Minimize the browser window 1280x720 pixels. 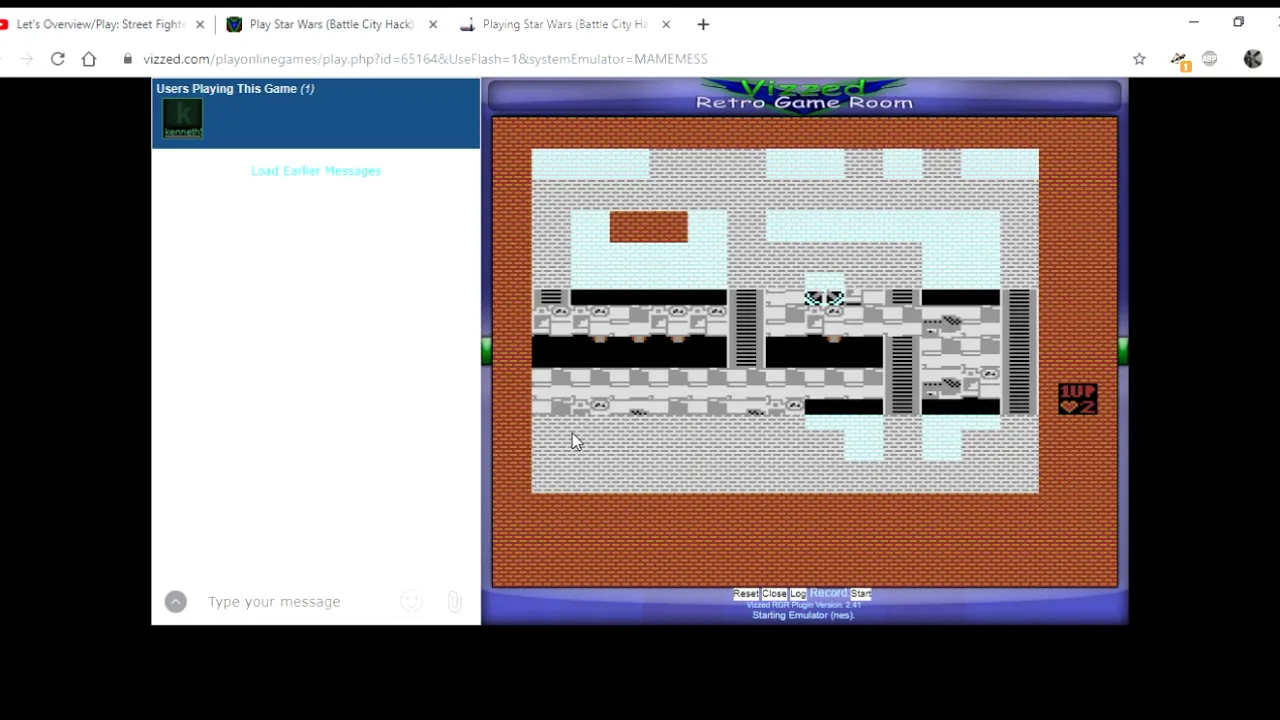point(1193,22)
